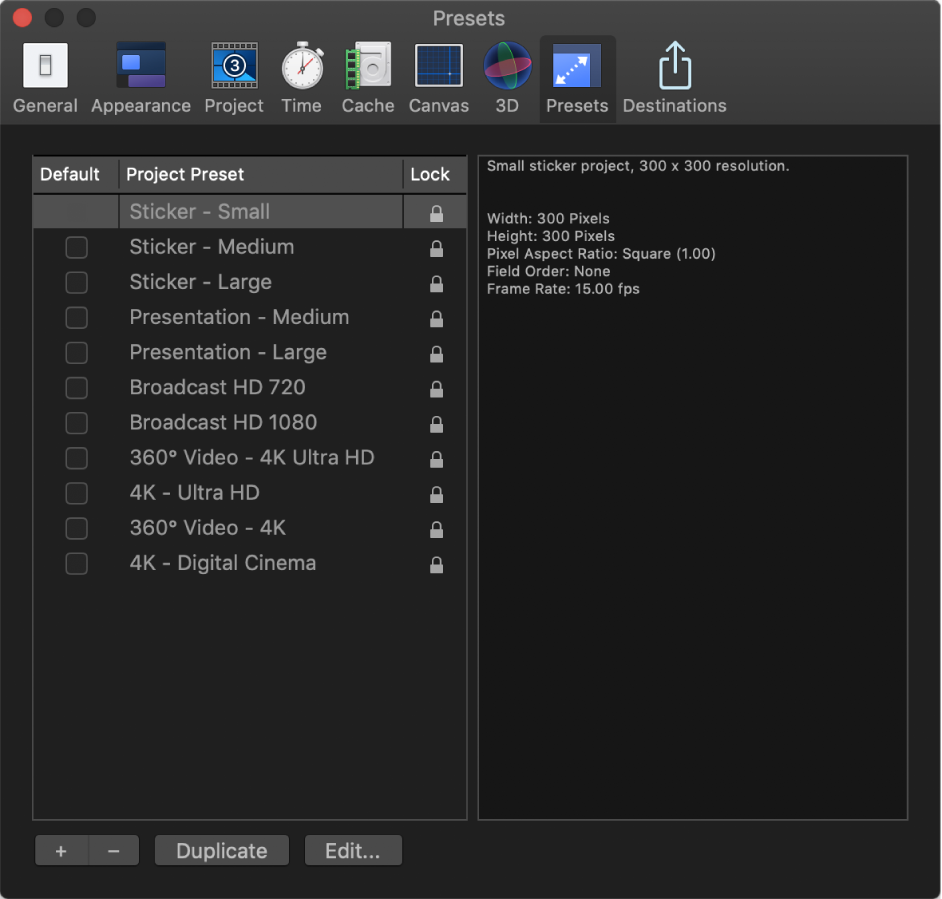Click the Duplicate button
Screen dimensions: 942x899
pos(221,850)
